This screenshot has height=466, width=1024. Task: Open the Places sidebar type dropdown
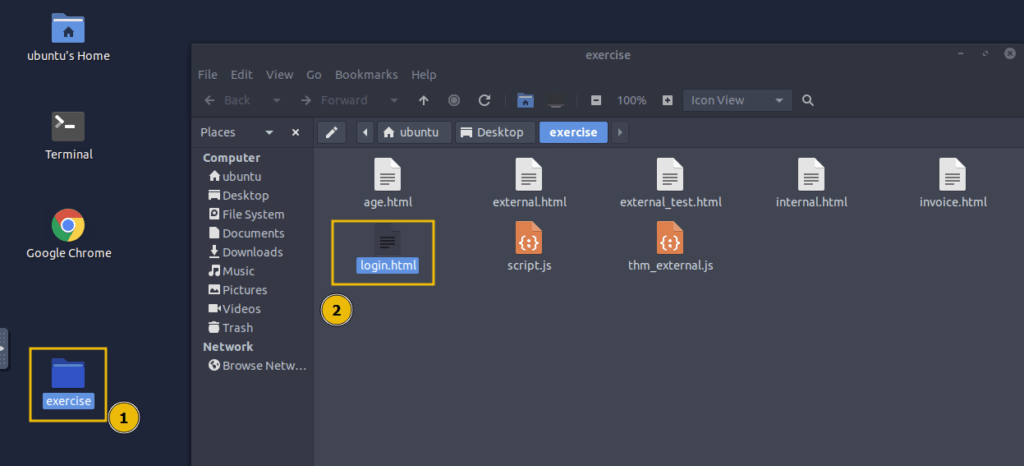click(270, 132)
